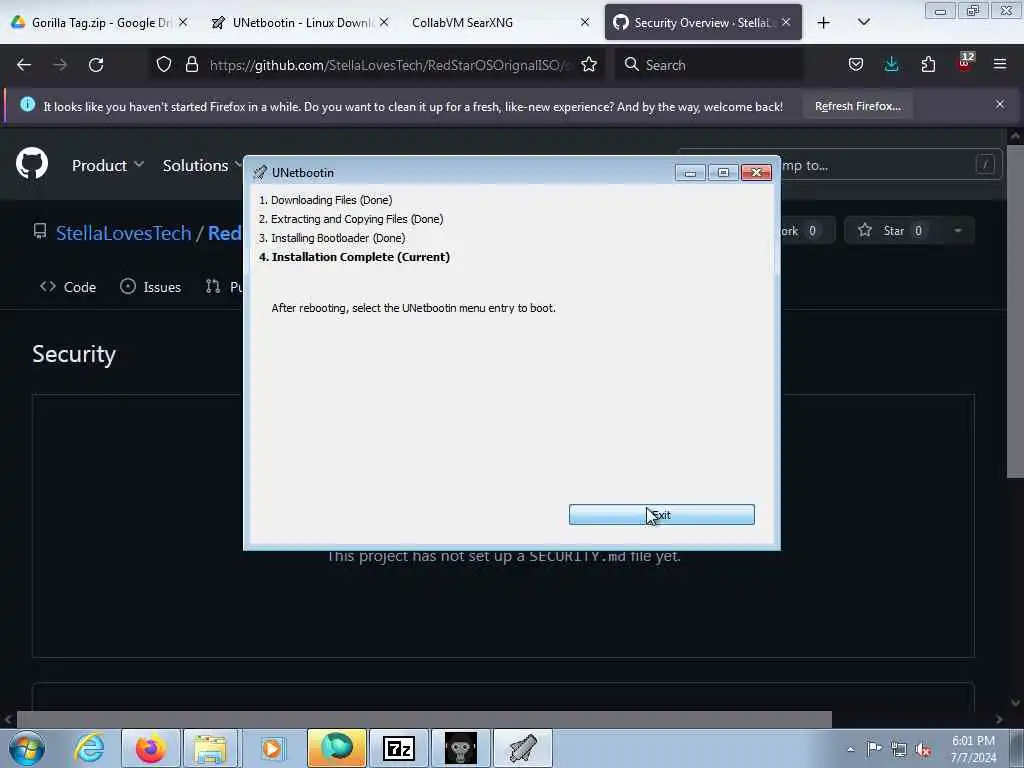Open Windows Explorer folder from taskbar

tap(210, 748)
